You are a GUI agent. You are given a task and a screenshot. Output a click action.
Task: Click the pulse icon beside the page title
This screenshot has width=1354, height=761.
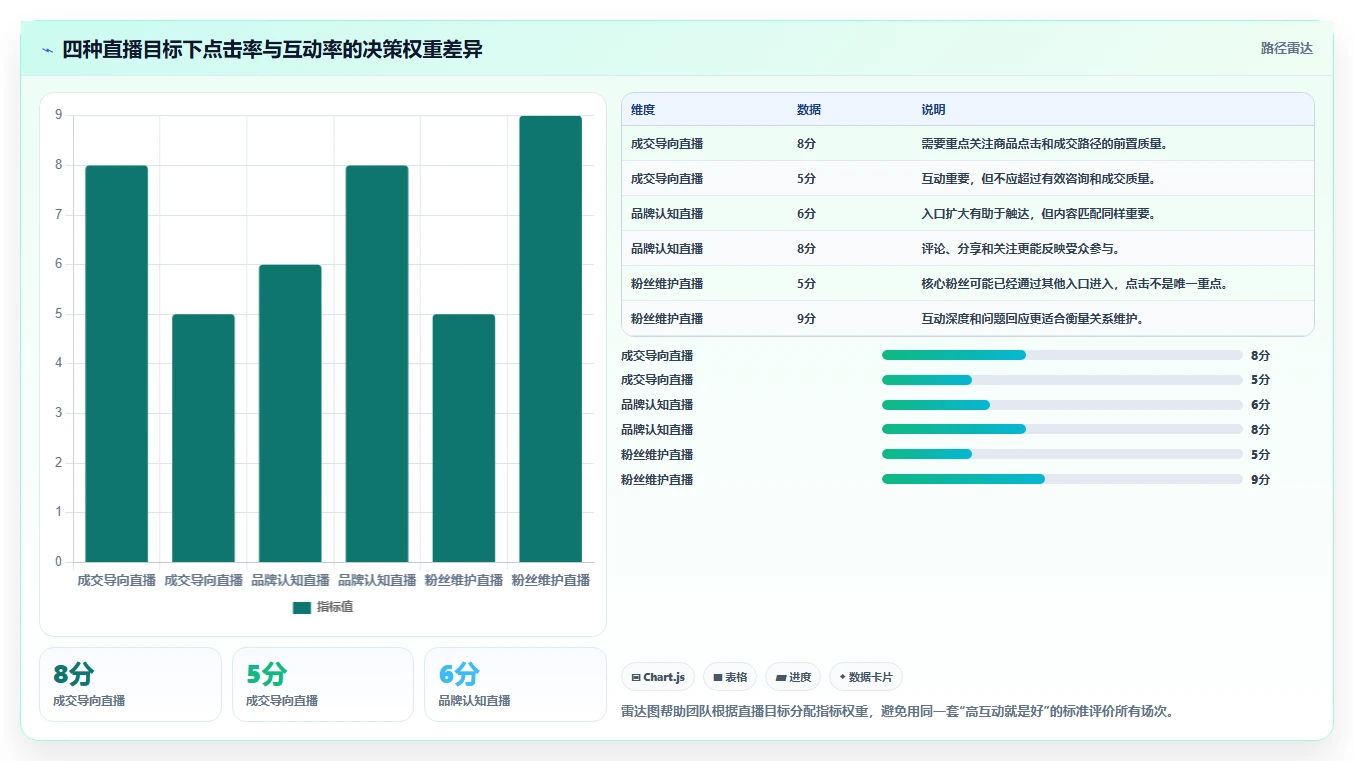tap(47, 49)
